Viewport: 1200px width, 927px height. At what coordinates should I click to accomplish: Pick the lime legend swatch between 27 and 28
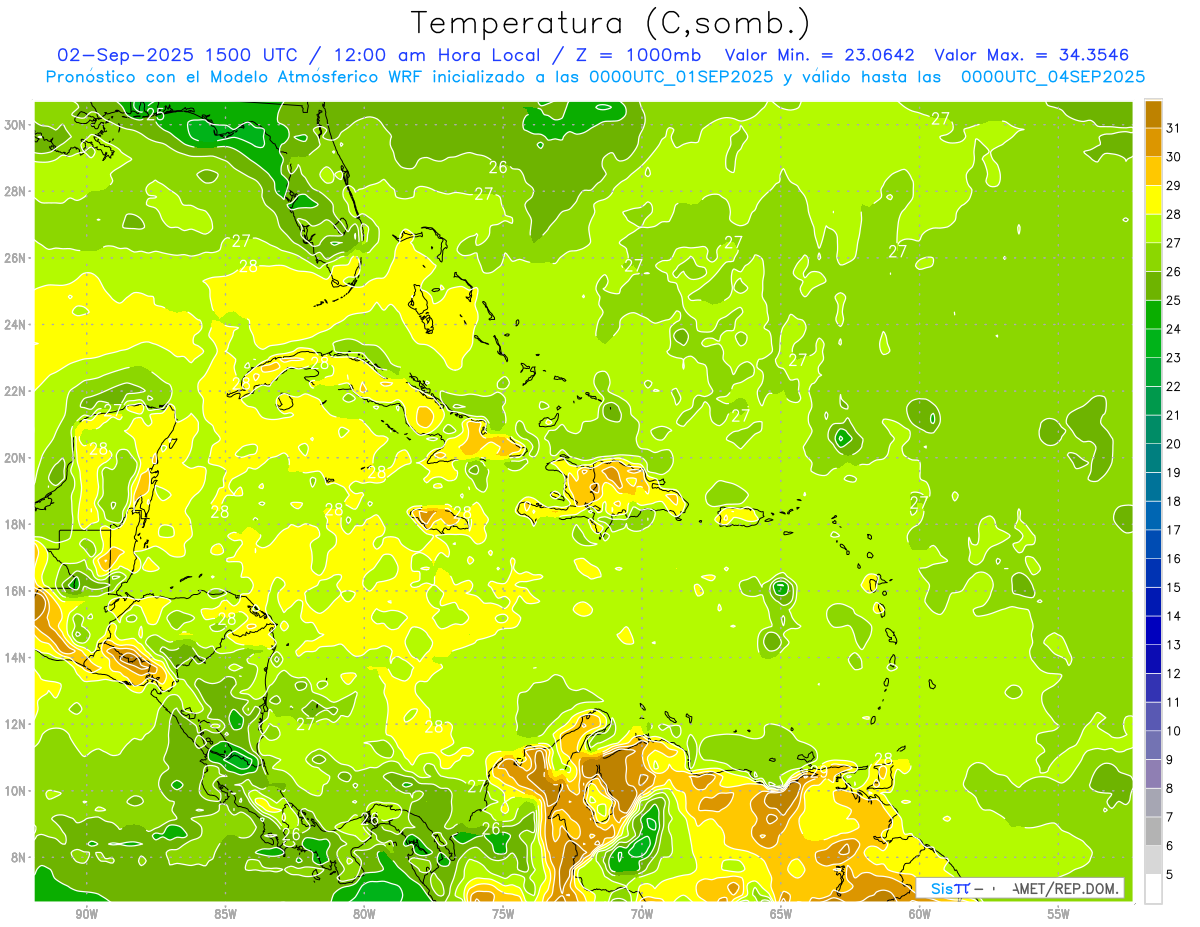pyautogui.click(x=1153, y=228)
